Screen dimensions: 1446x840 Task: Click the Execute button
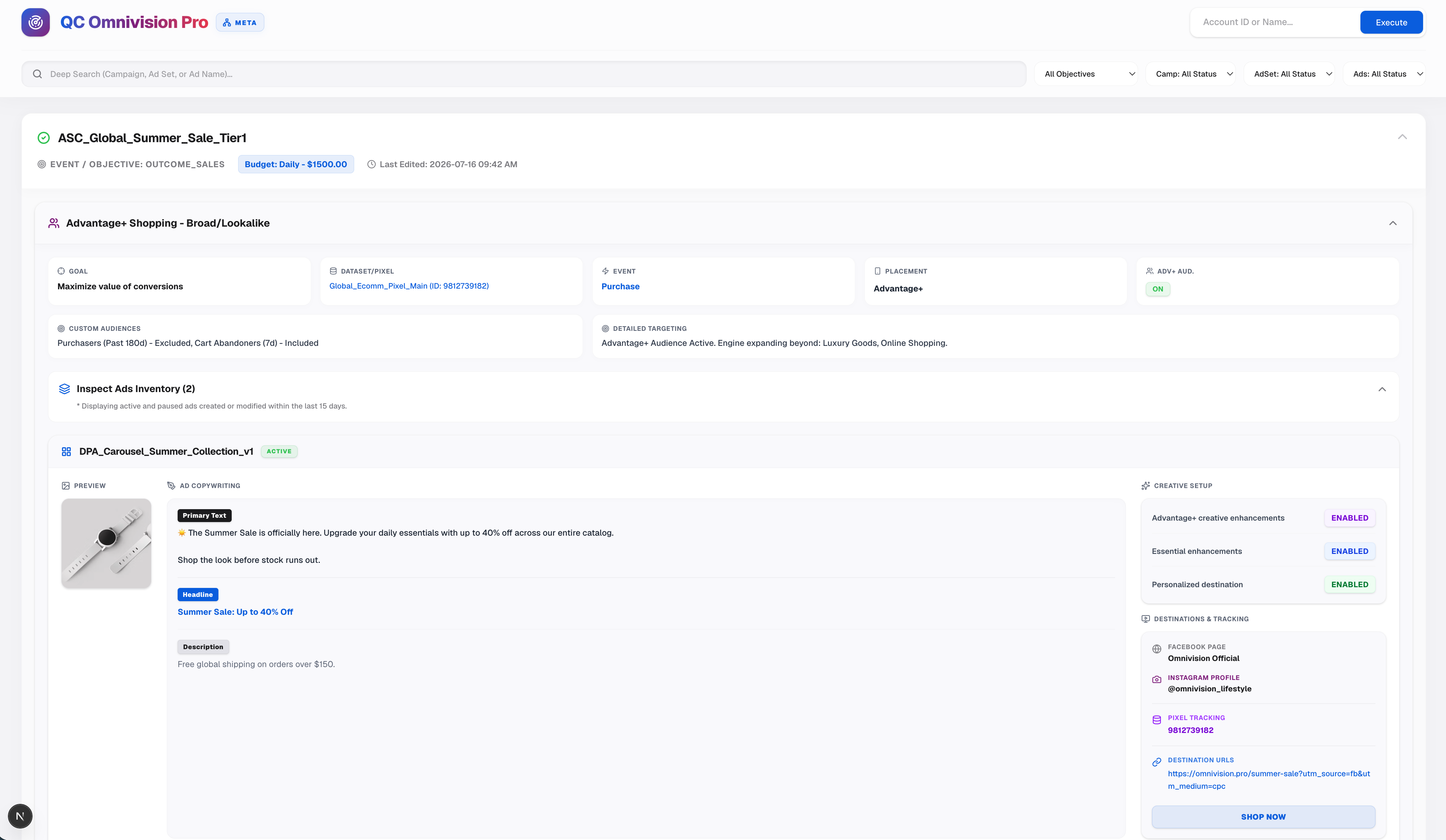(1391, 22)
